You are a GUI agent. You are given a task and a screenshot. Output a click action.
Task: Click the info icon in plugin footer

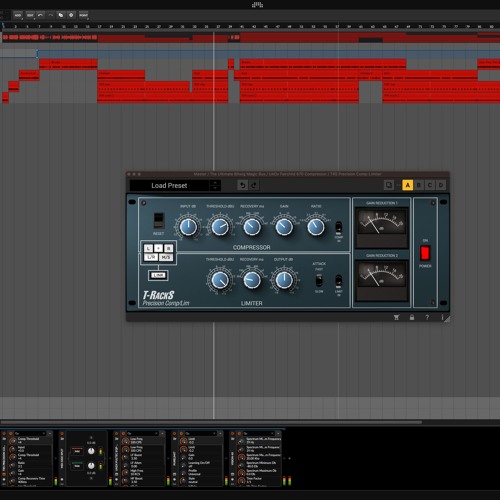click(x=442, y=317)
